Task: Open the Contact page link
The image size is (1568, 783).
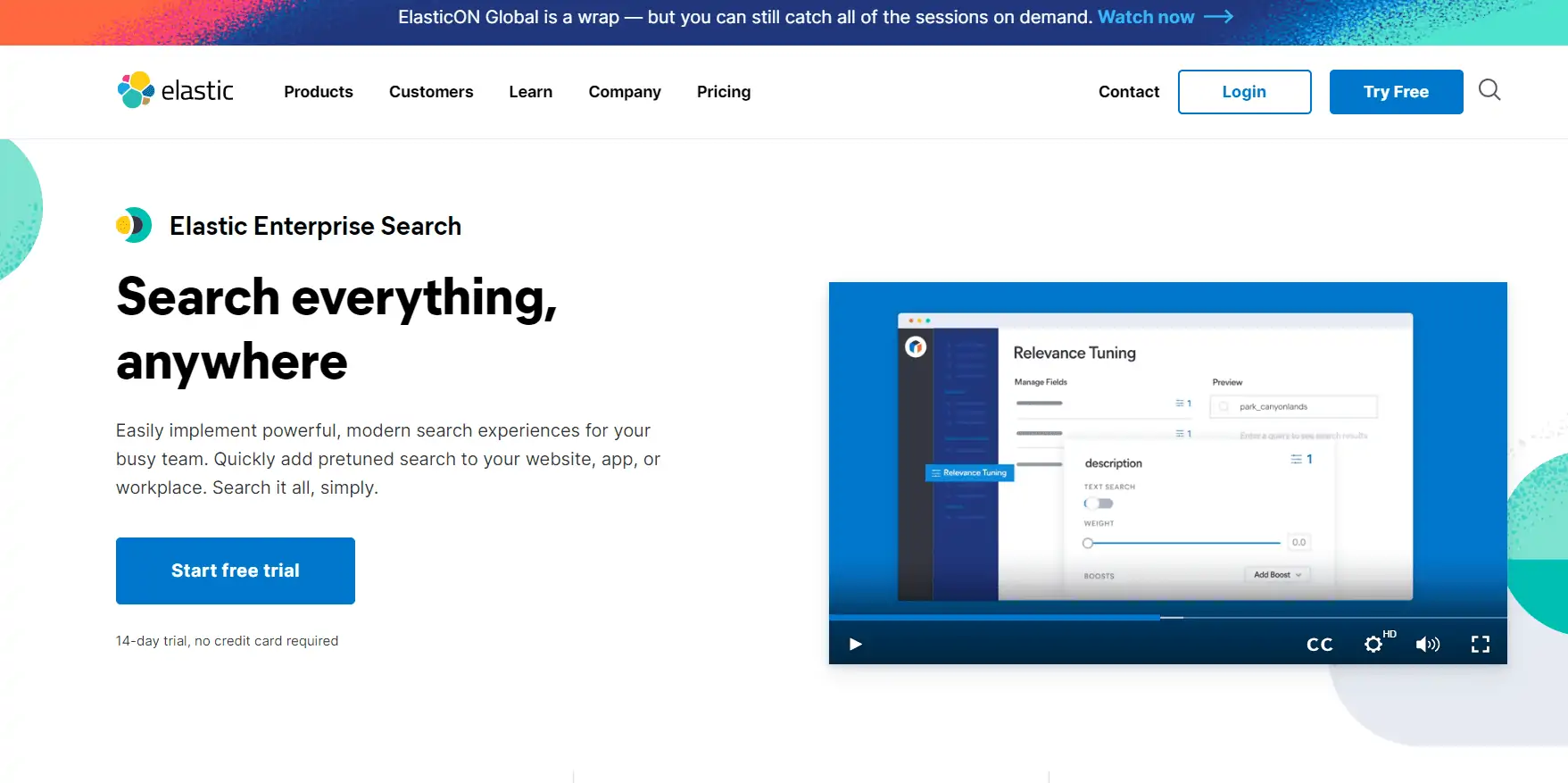Action: [x=1128, y=92]
